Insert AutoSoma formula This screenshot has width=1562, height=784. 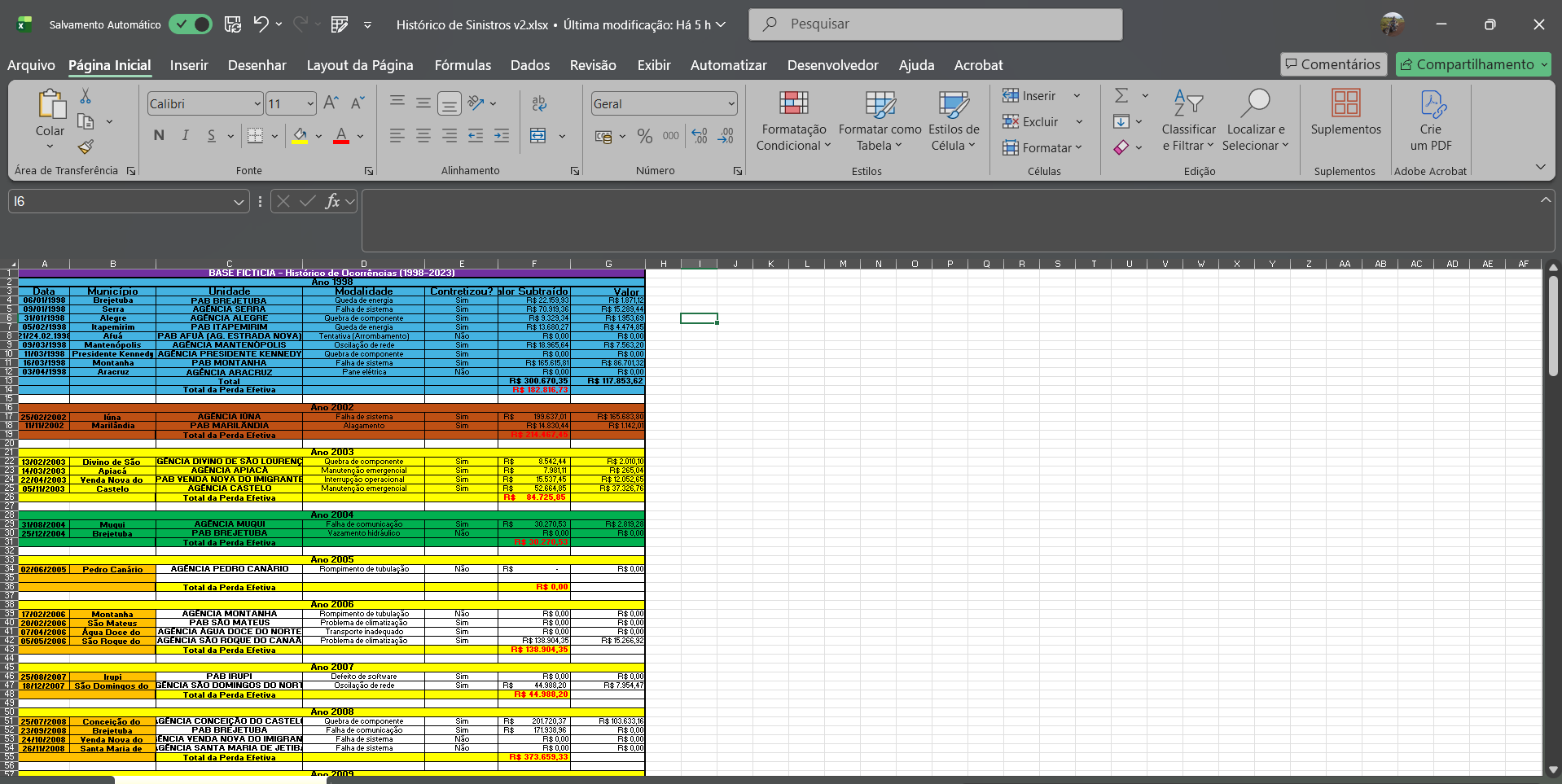[x=1120, y=94]
